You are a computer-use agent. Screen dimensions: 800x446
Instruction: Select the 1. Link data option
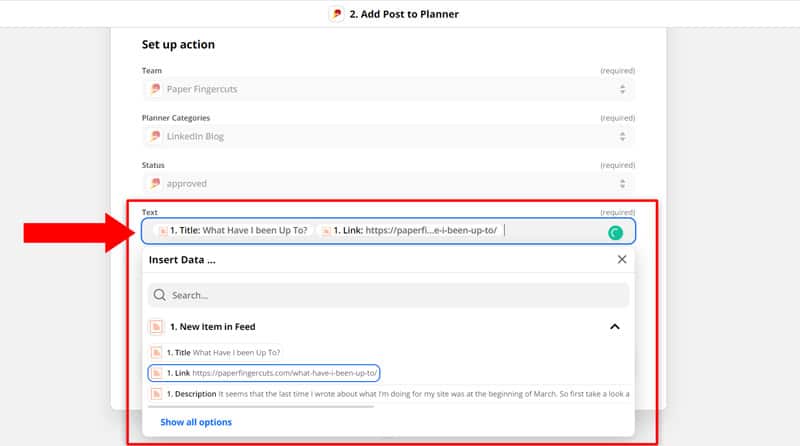point(264,373)
